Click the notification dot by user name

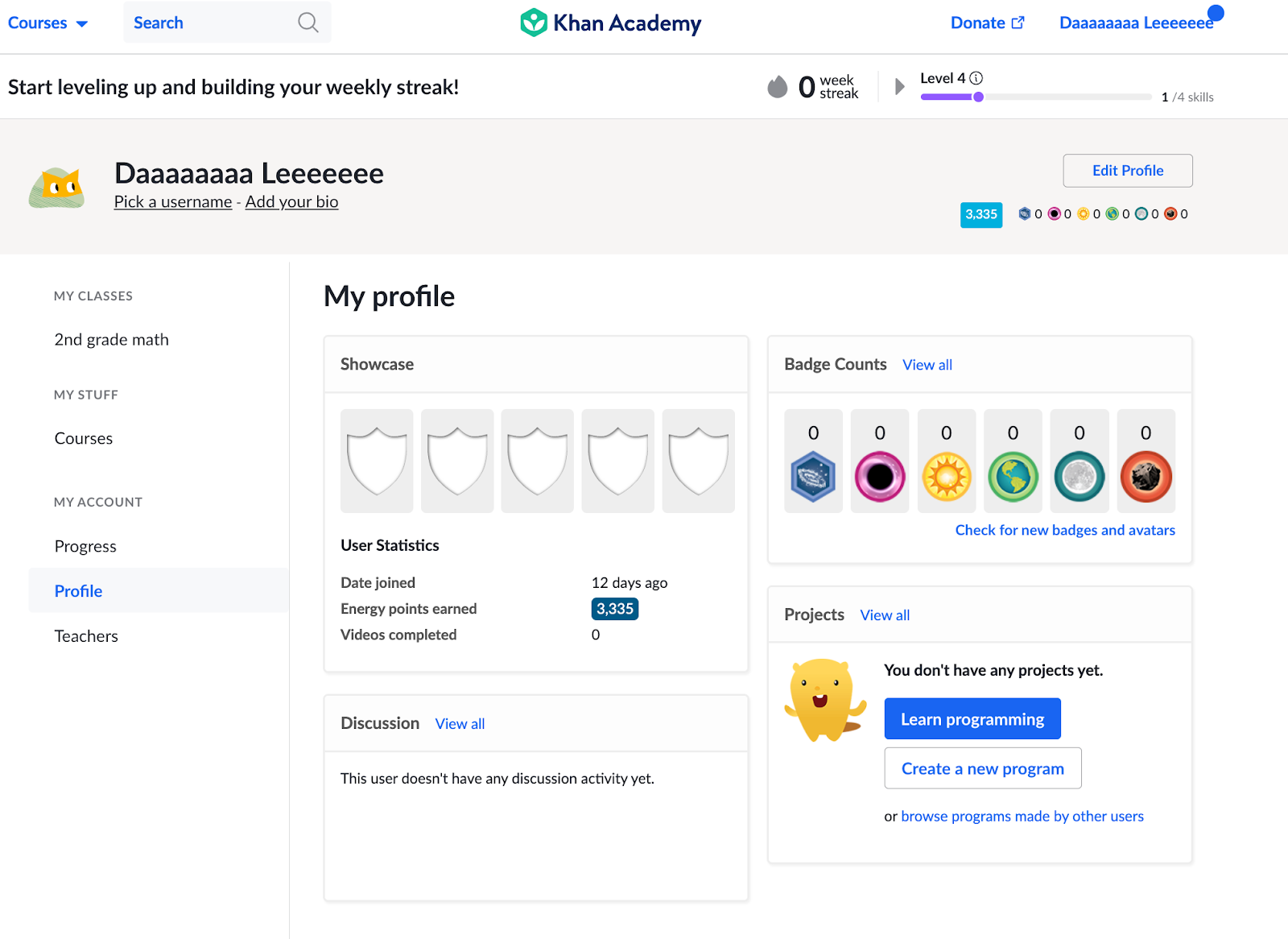tap(1216, 13)
